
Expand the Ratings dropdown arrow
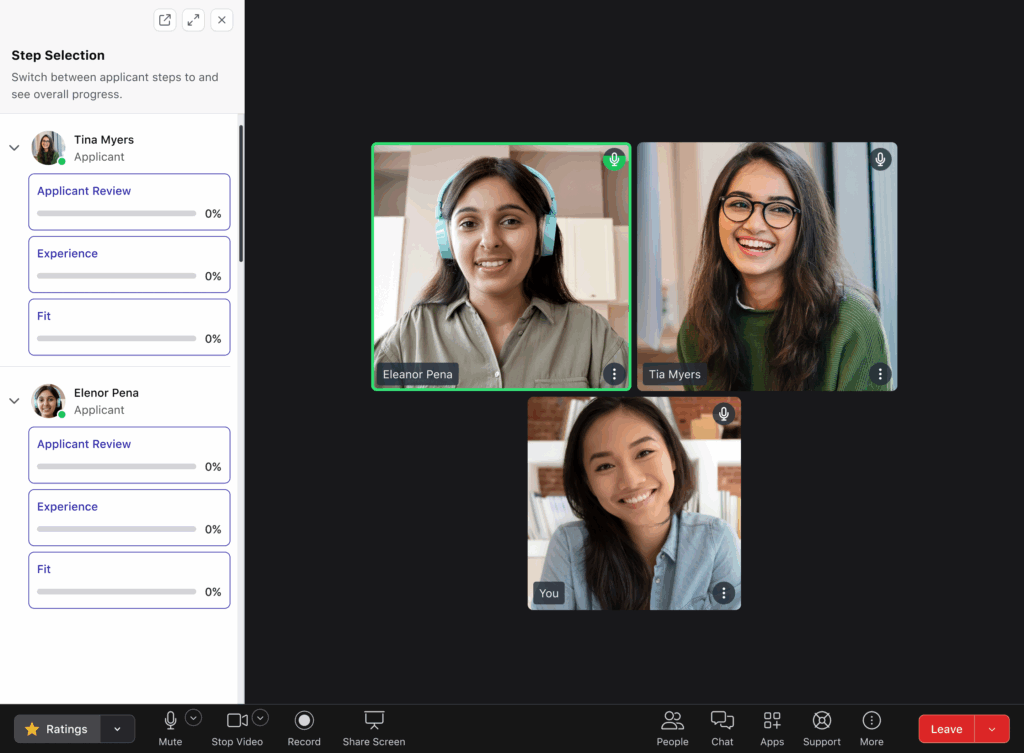[118, 729]
